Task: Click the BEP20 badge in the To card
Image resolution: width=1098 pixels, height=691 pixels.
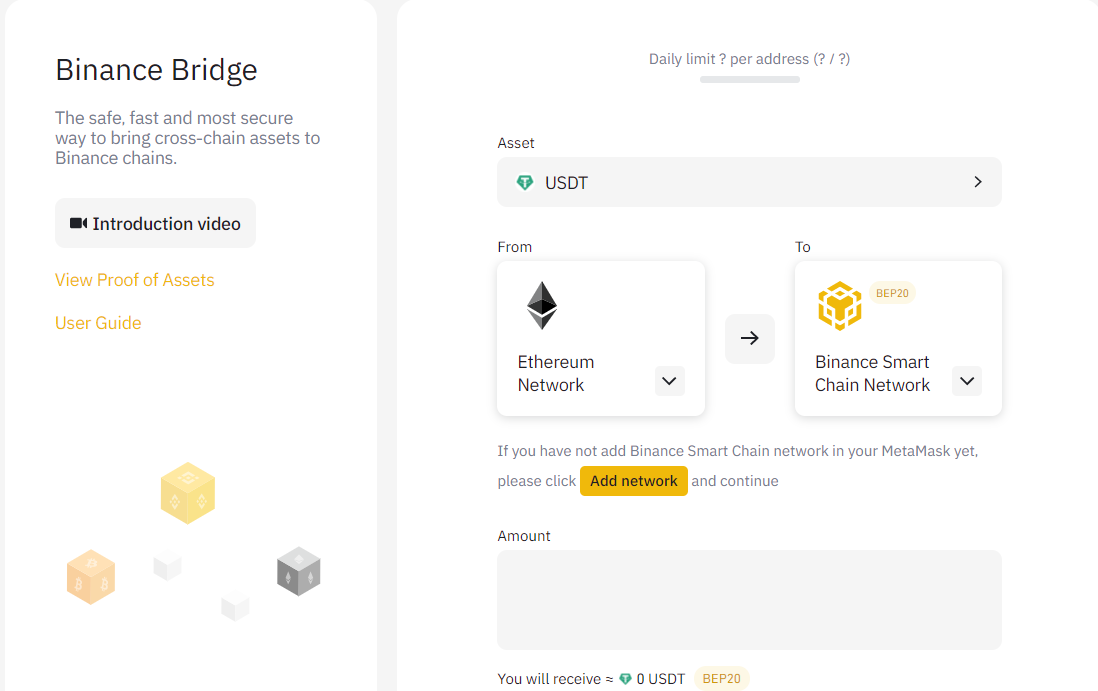Action: click(x=892, y=293)
